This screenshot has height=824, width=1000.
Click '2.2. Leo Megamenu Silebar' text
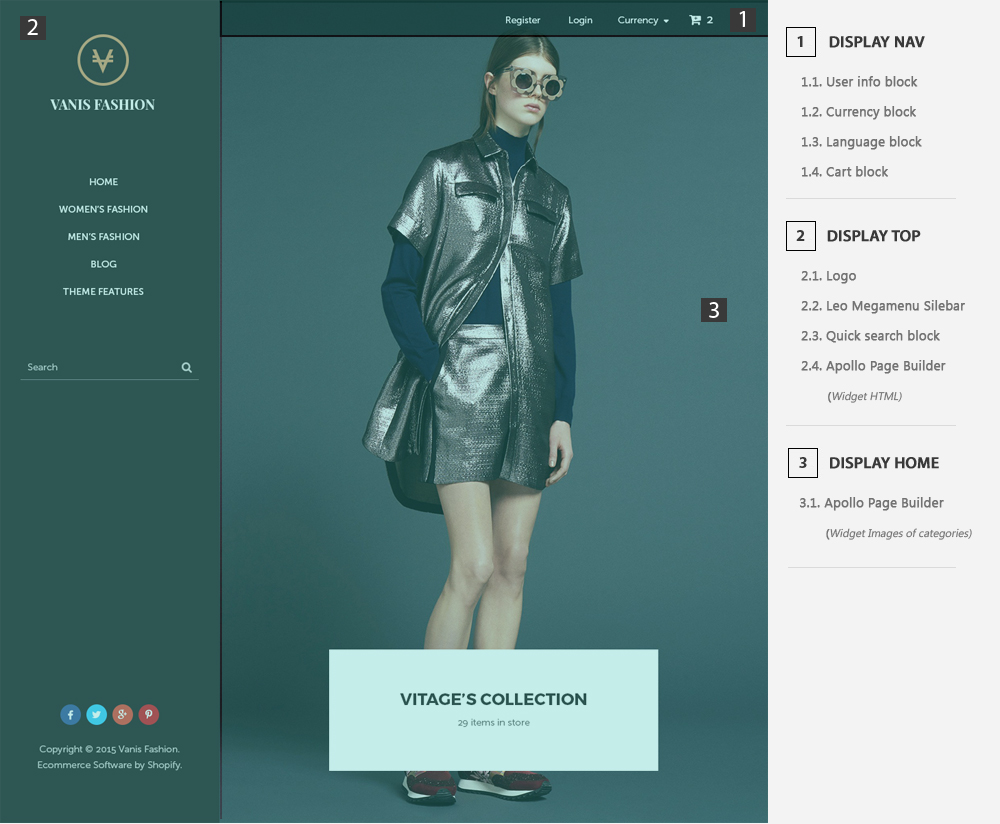883,306
